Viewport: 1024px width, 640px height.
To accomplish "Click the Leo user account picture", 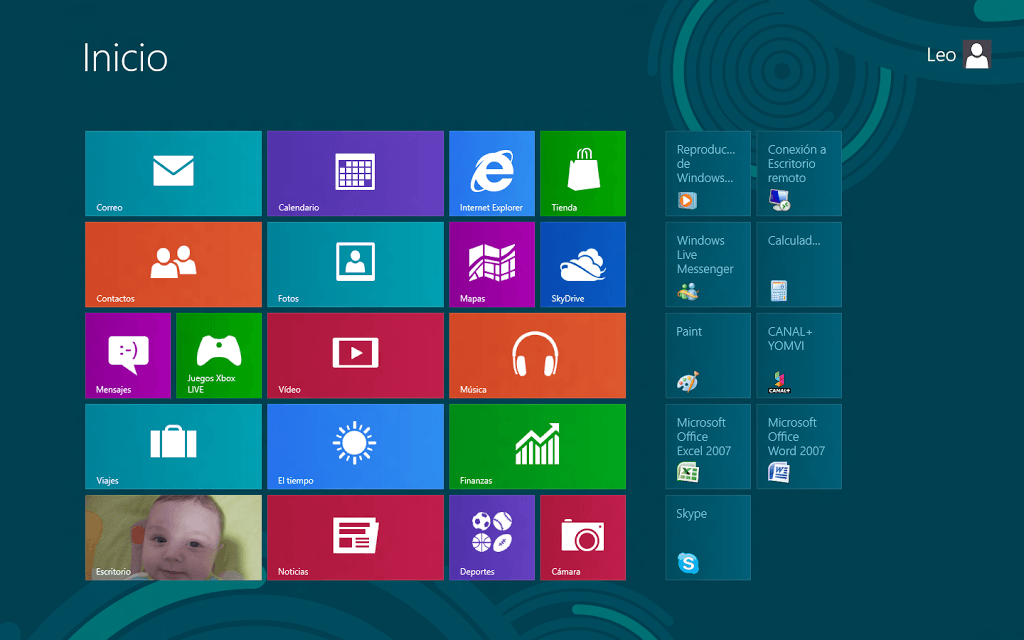I will 977,54.
